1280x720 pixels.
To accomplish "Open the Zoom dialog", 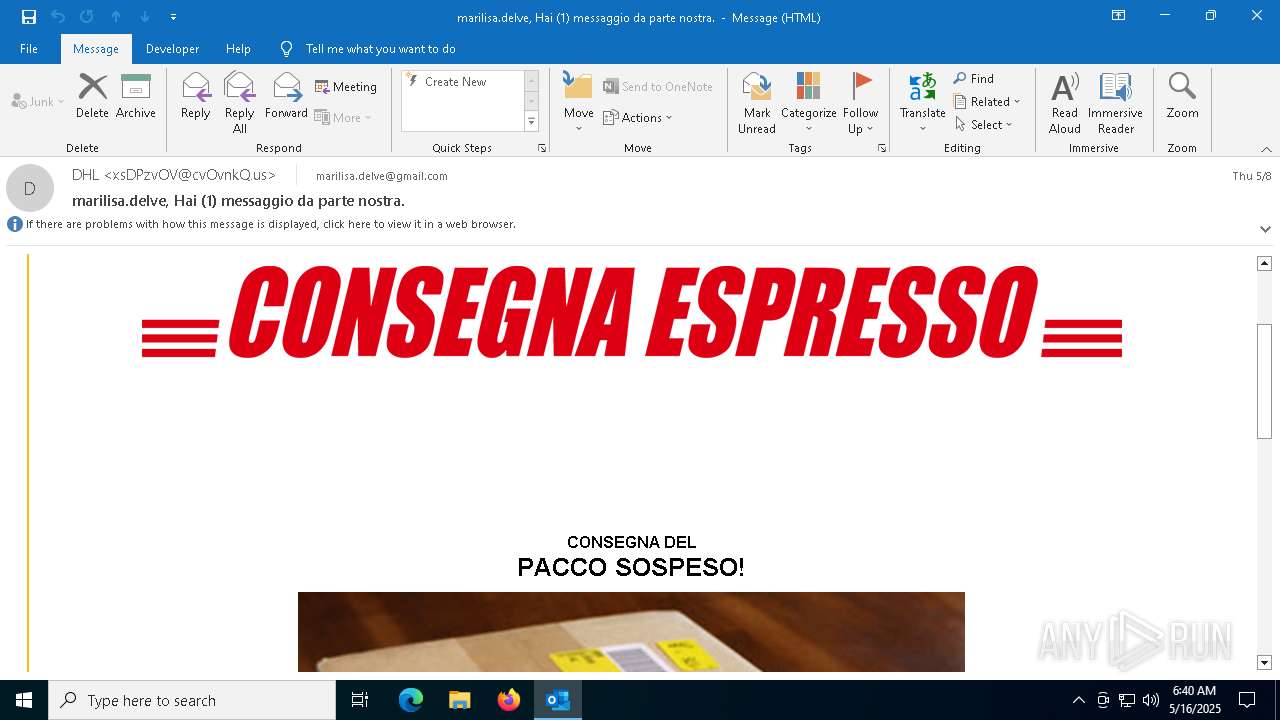I will tap(1182, 97).
